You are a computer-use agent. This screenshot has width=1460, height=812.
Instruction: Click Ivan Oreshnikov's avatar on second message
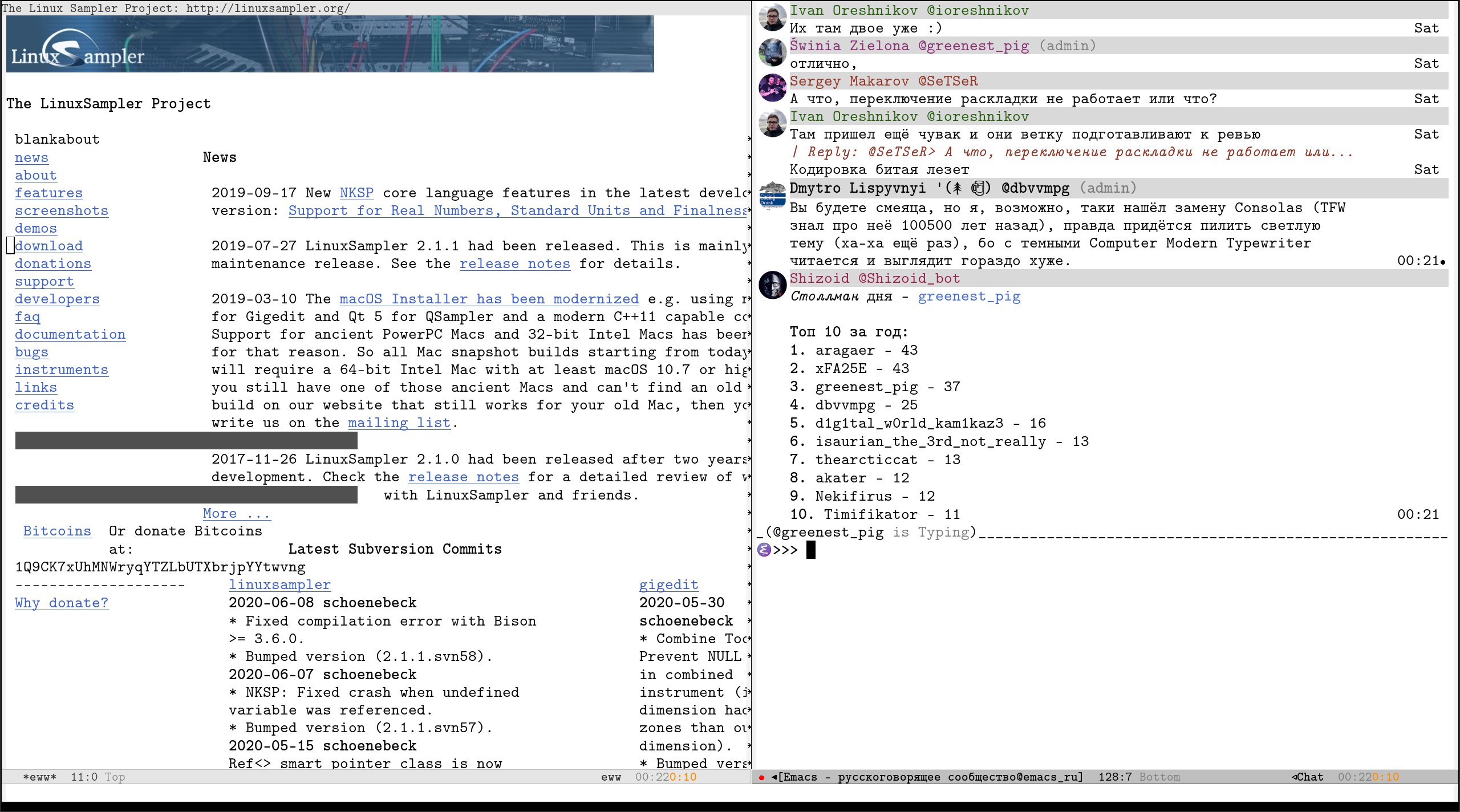coord(773,123)
